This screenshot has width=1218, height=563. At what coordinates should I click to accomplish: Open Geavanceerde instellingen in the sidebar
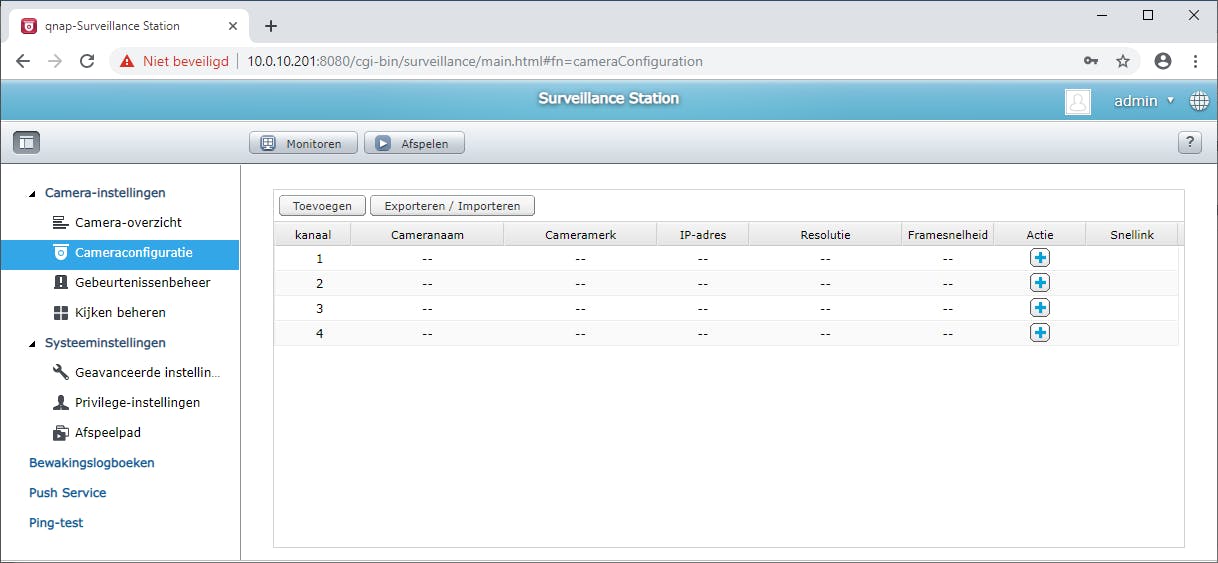(x=120, y=373)
